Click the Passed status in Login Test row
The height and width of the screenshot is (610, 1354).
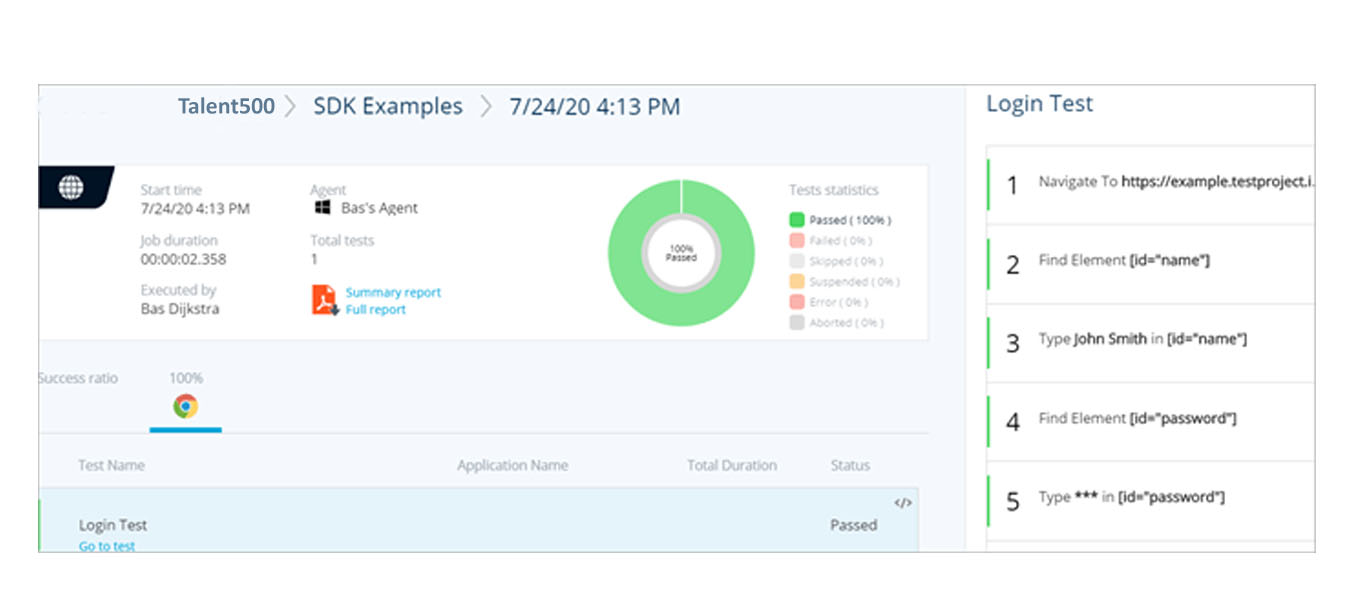[853, 525]
